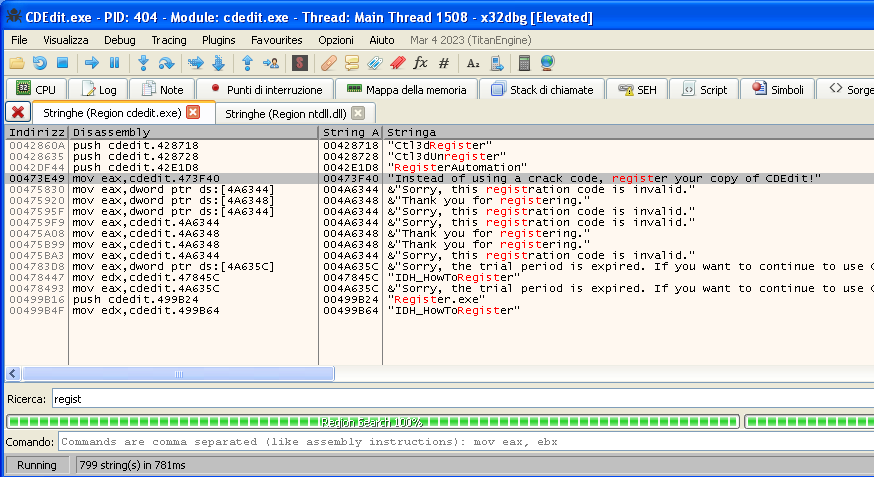Open the Plugins menu
The image size is (874, 477).
point(218,40)
